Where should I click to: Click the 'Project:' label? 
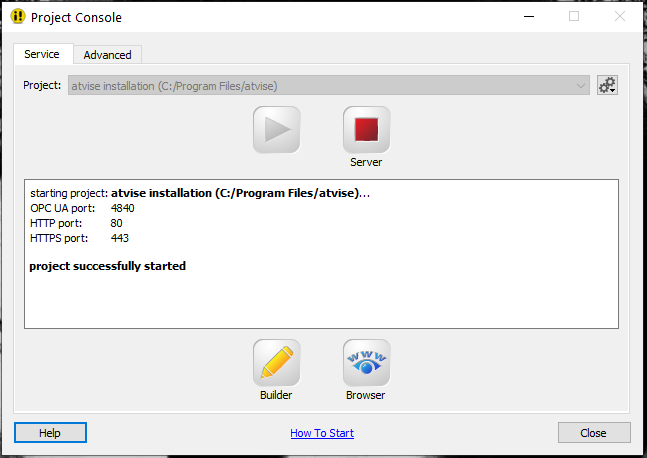[42, 85]
